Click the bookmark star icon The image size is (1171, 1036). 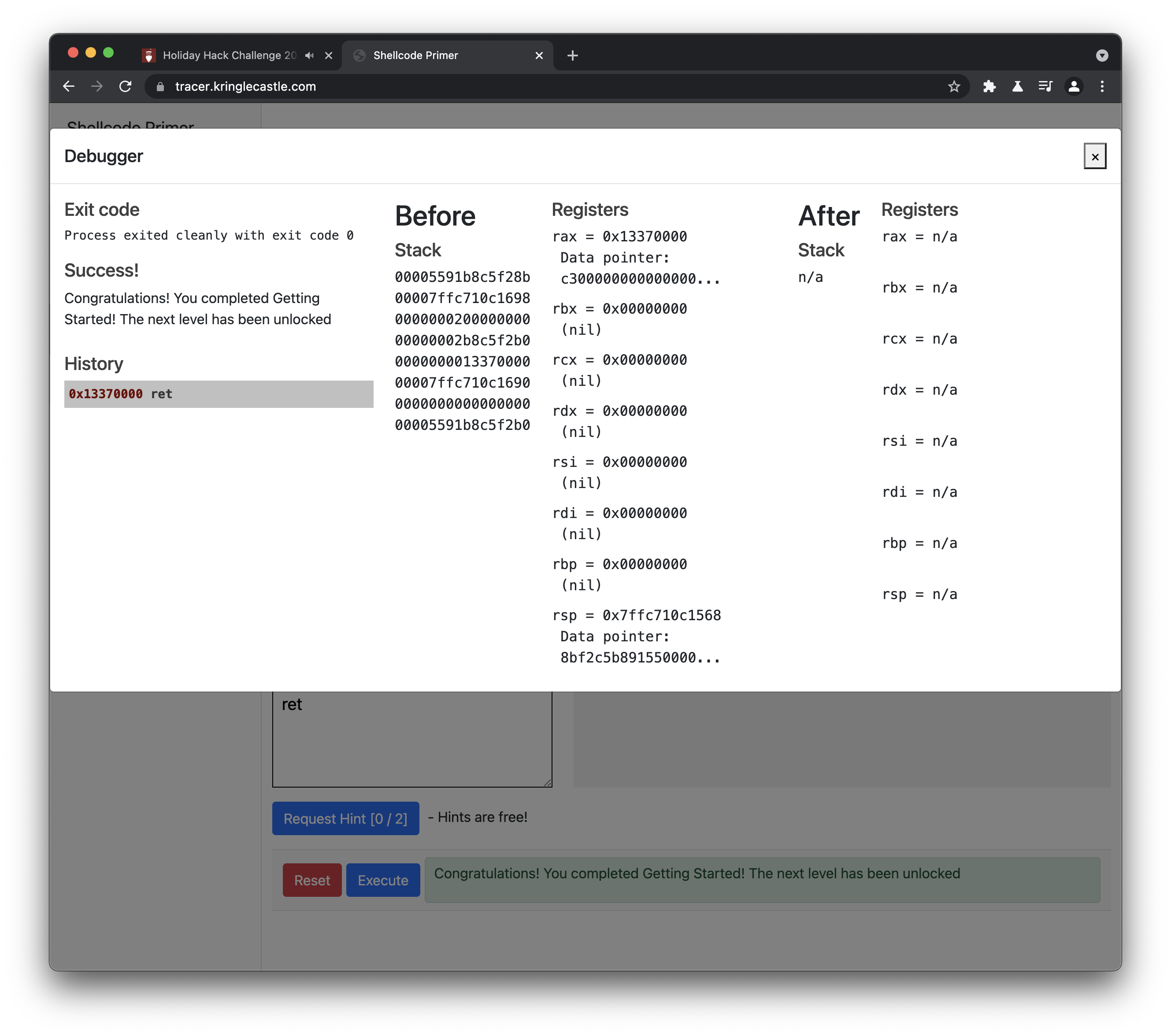(x=956, y=86)
